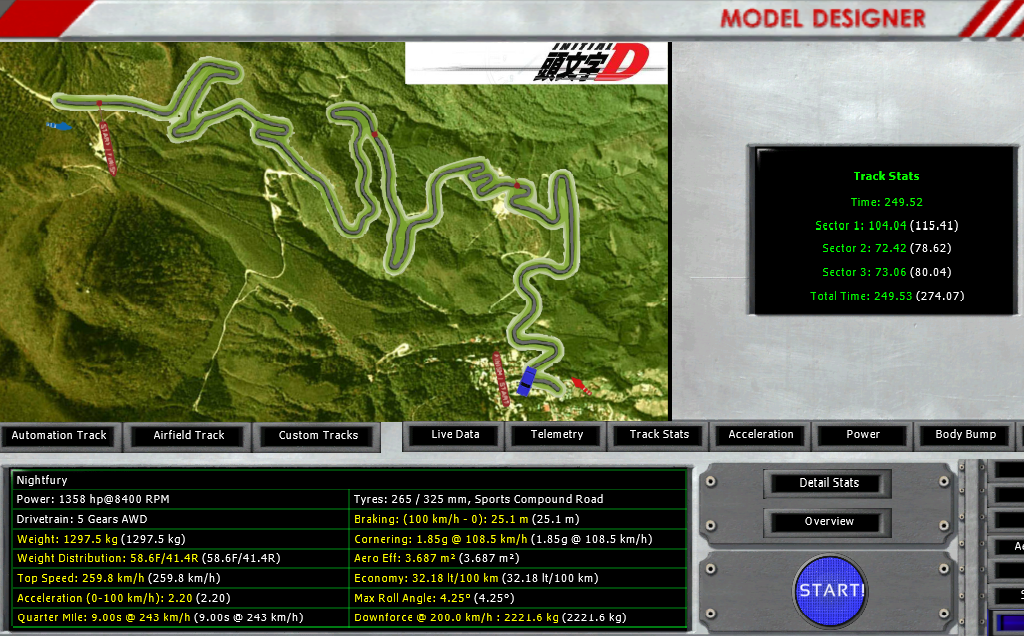Show the Telemetry view
Screen dimensions: 1024x636
(x=556, y=434)
